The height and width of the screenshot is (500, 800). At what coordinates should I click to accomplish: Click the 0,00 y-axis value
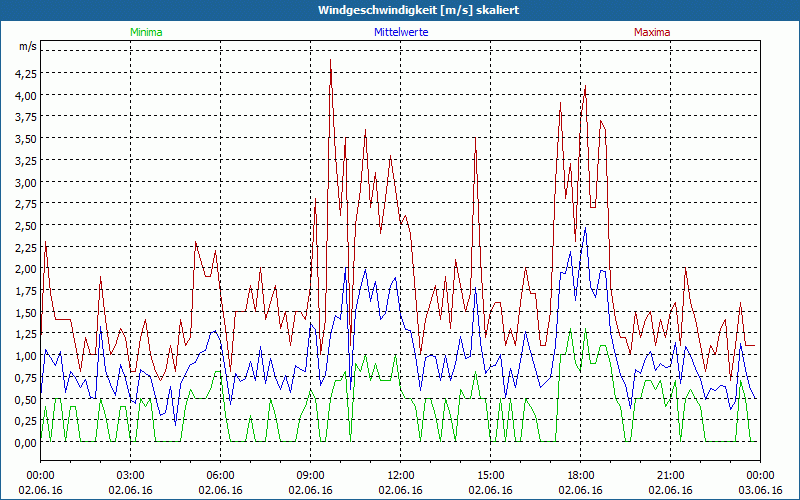click(x=26, y=442)
